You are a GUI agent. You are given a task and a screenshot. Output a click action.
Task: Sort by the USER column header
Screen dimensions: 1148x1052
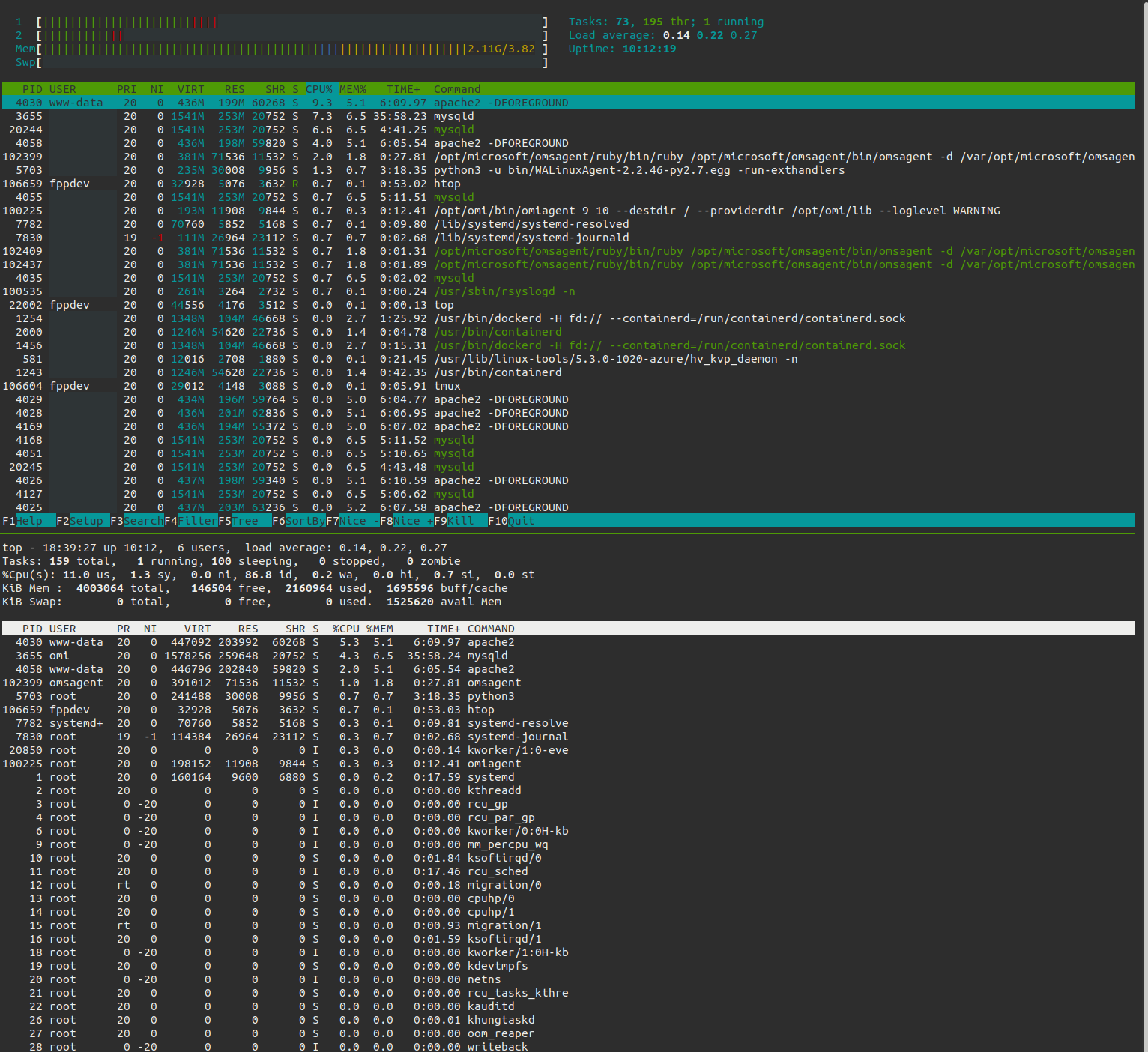point(63,89)
